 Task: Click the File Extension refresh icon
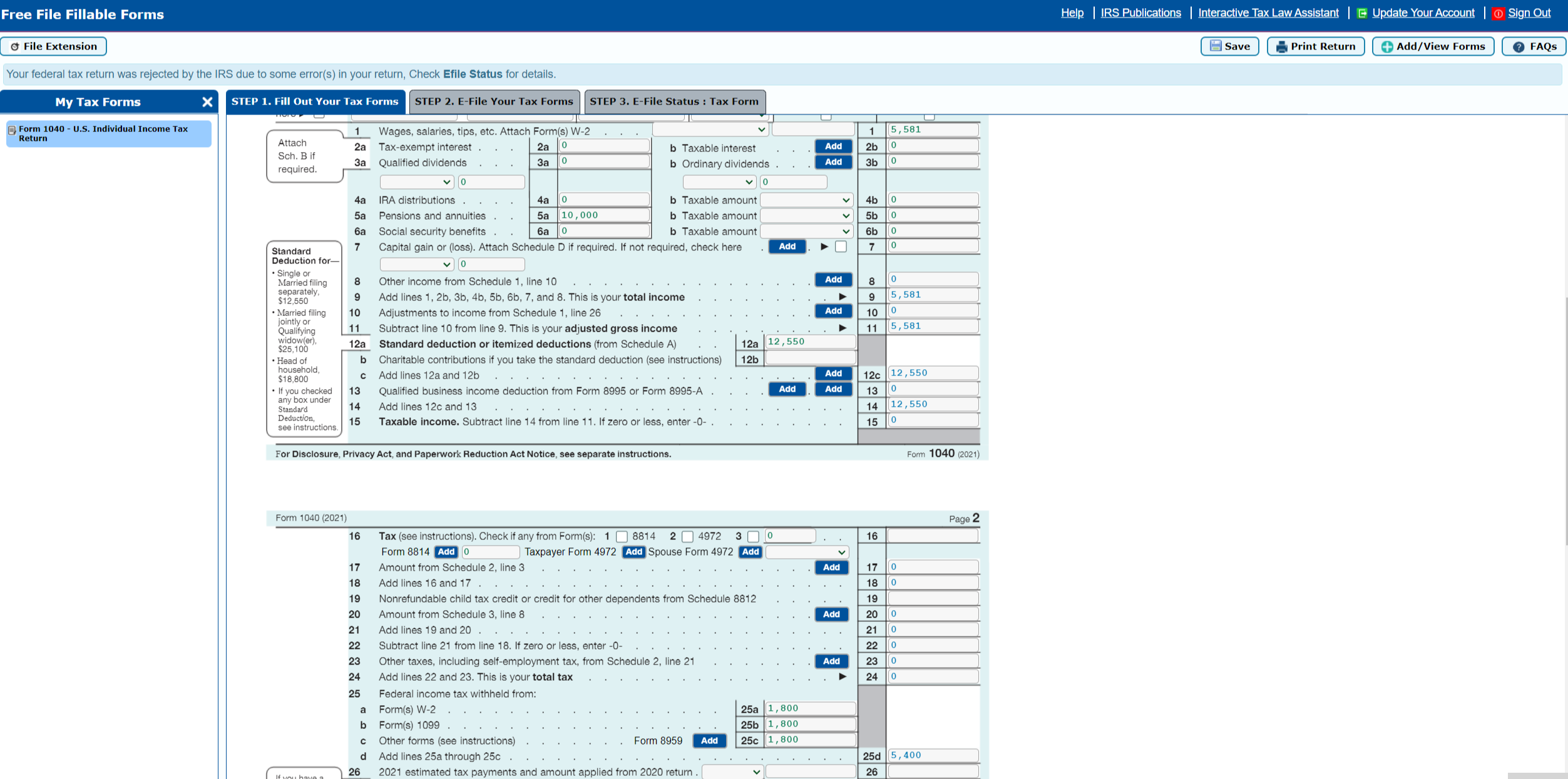click(x=15, y=46)
